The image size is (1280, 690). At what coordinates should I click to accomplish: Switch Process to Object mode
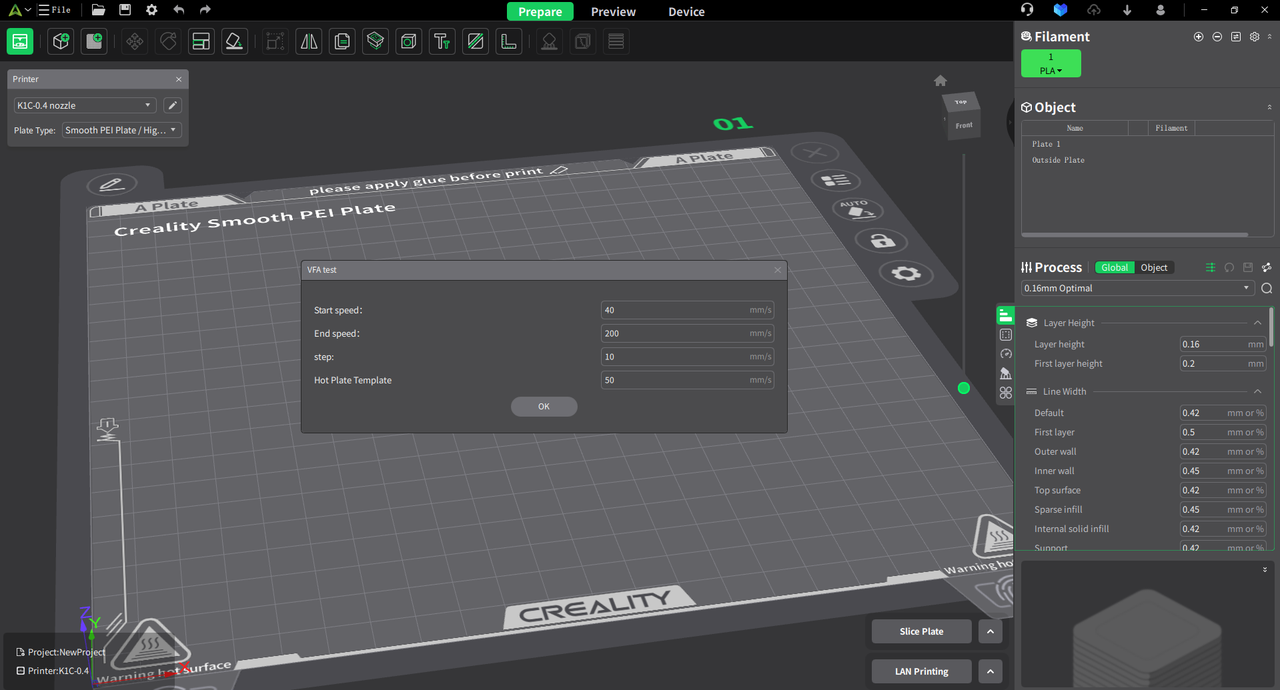coord(1154,268)
